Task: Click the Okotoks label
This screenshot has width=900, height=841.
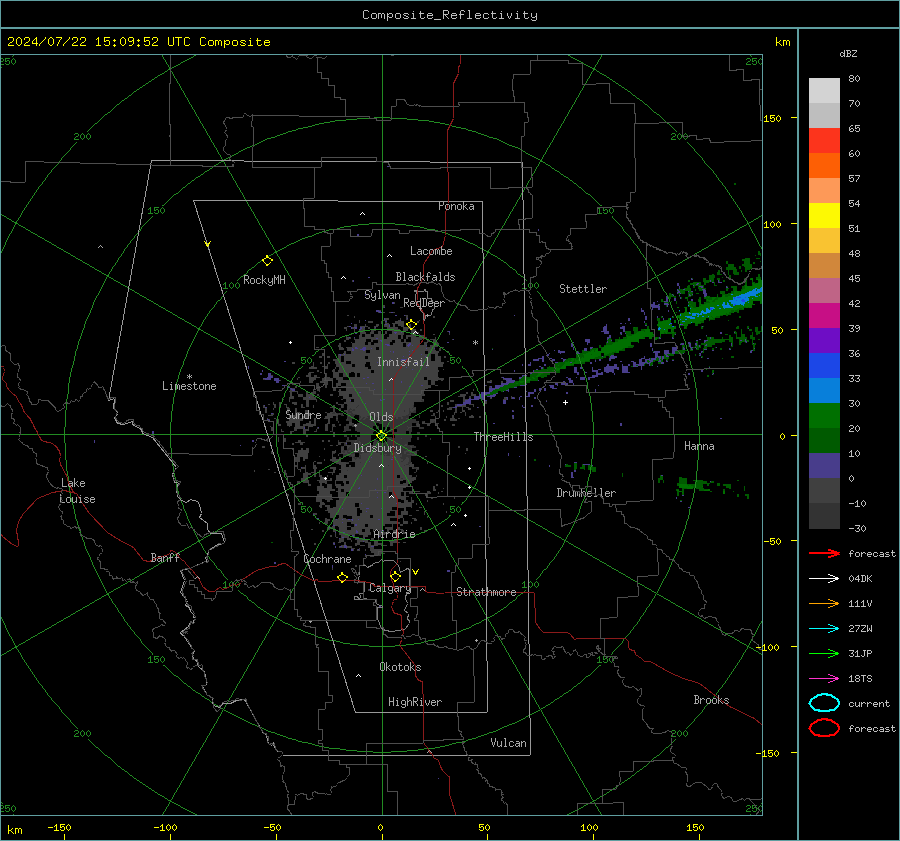Action: (400, 667)
